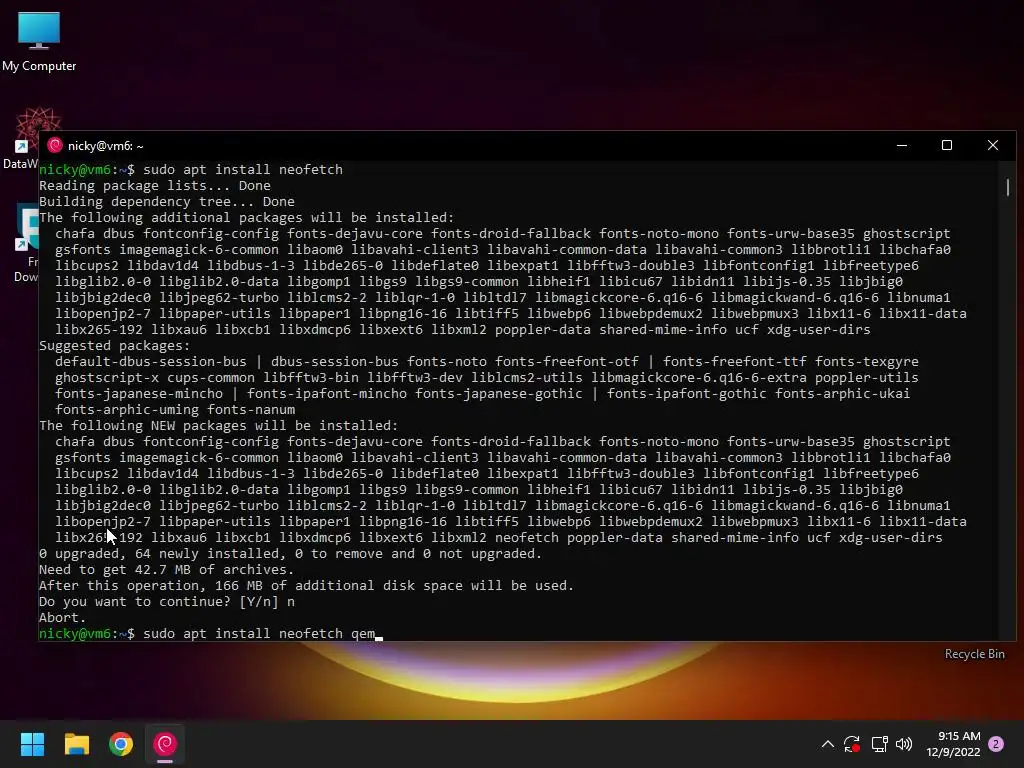The width and height of the screenshot is (1024, 768).
Task: Click the Recycle Bin desktop label
Action: click(974, 654)
